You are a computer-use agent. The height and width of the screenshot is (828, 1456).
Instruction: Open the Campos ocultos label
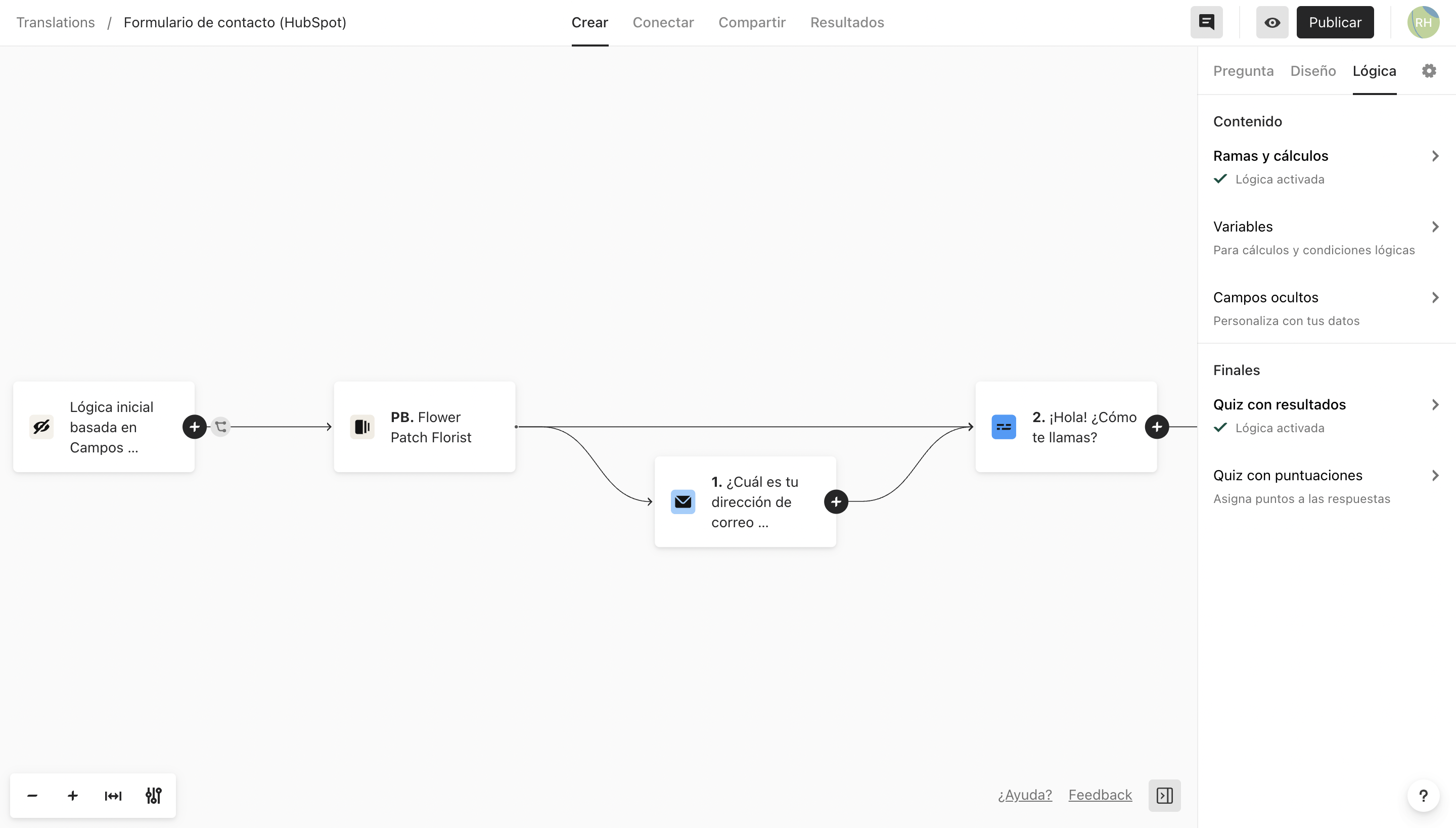click(1265, 297)
